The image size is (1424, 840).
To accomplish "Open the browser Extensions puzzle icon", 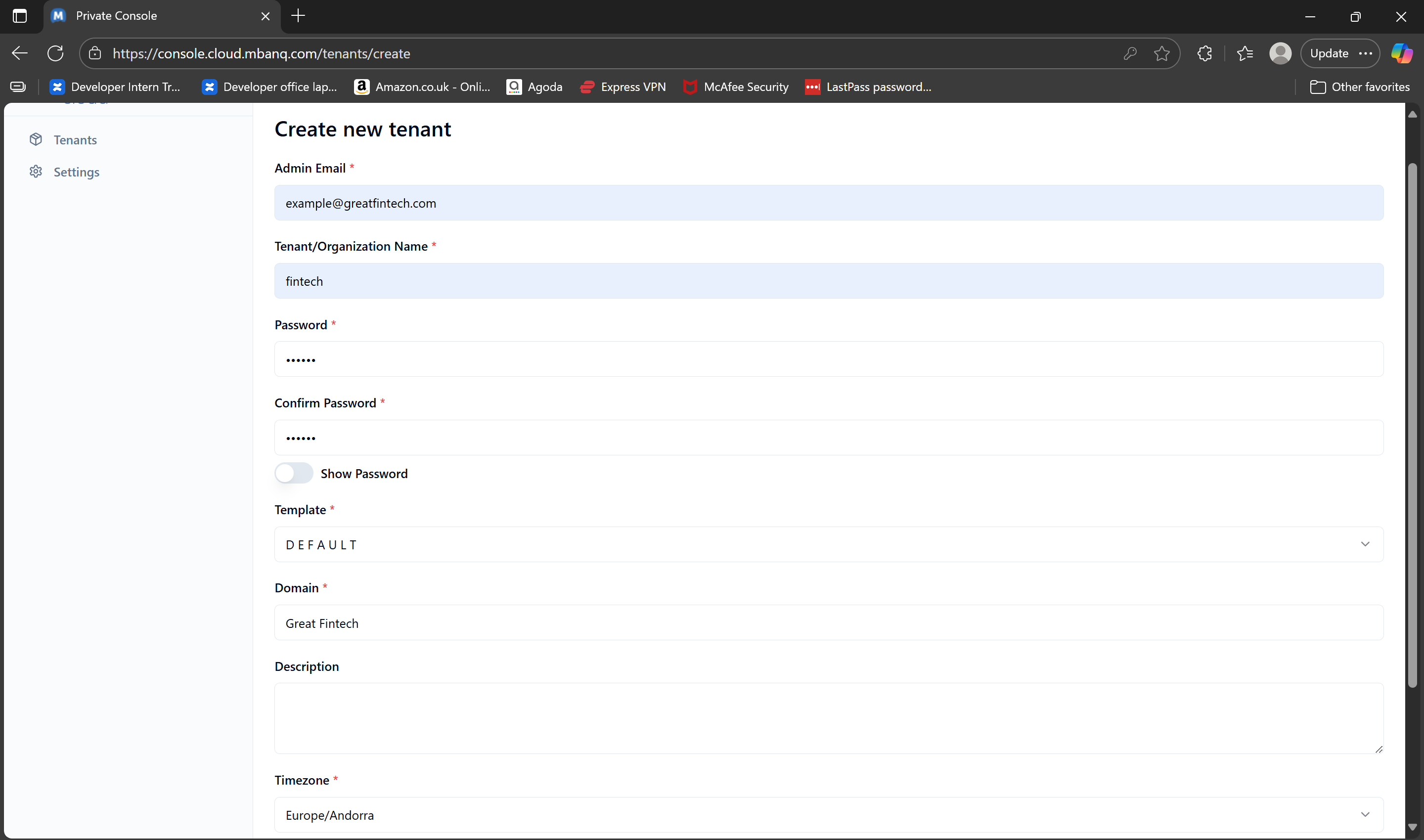I will 1204,53.
